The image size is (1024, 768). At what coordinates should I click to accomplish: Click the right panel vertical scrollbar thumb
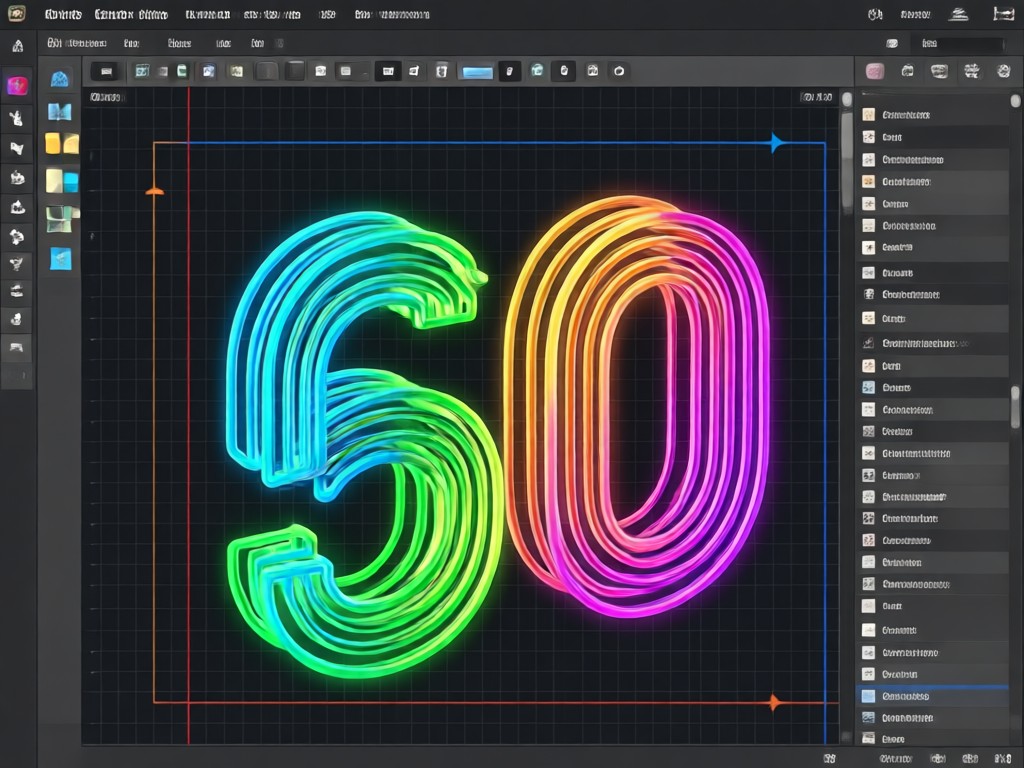point(1015,407)
